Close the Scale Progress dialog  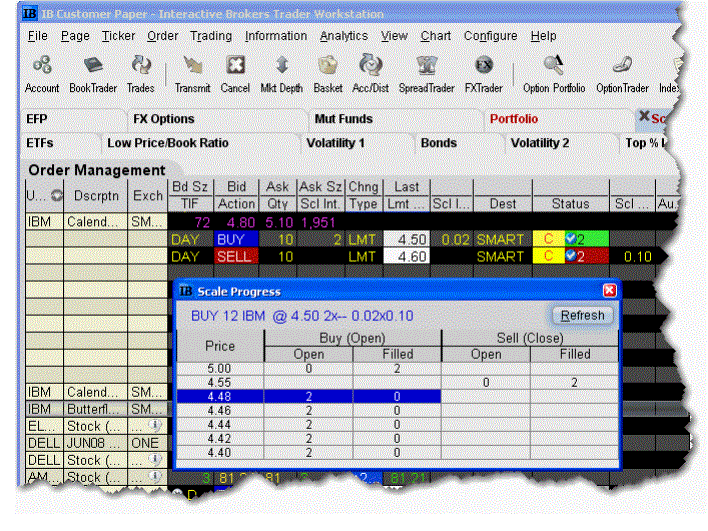(x=610, y=290)
